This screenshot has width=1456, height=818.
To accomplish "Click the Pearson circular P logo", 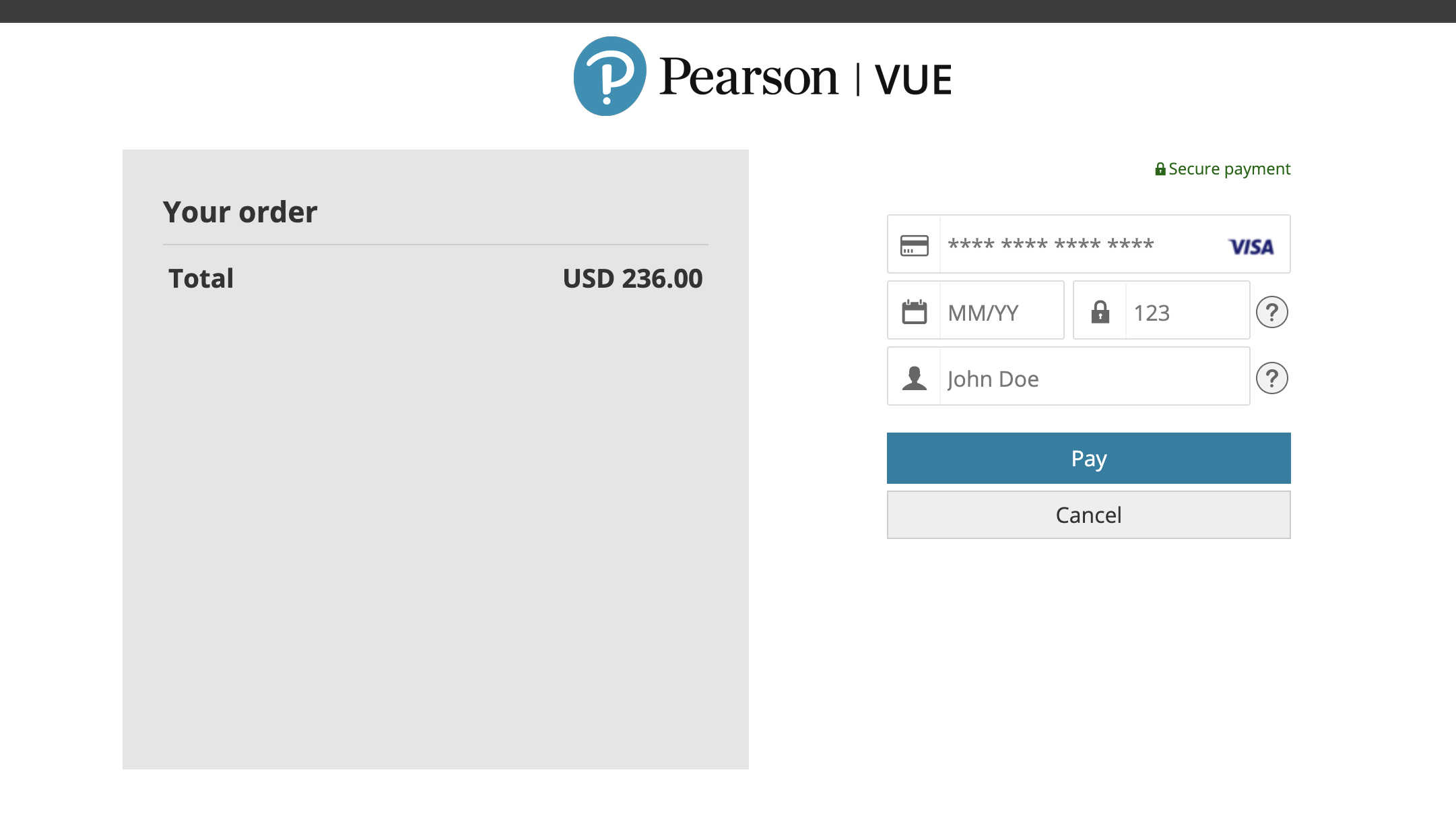I will tap(609, 76).
